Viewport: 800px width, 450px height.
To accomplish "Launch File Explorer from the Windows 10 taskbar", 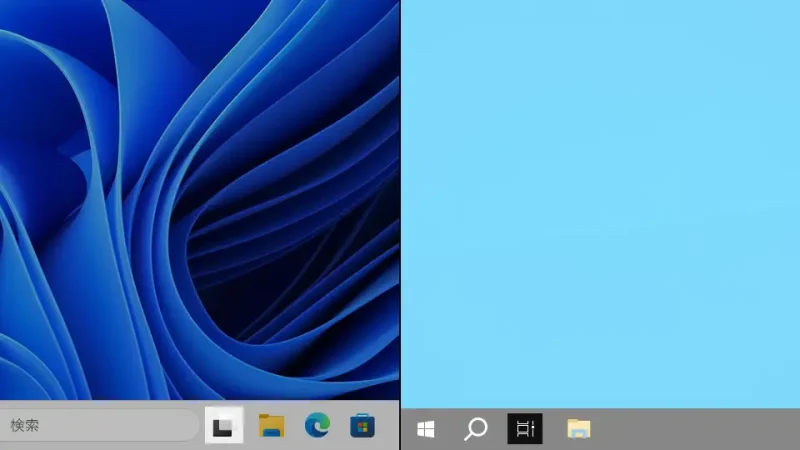I will (579, 429).
